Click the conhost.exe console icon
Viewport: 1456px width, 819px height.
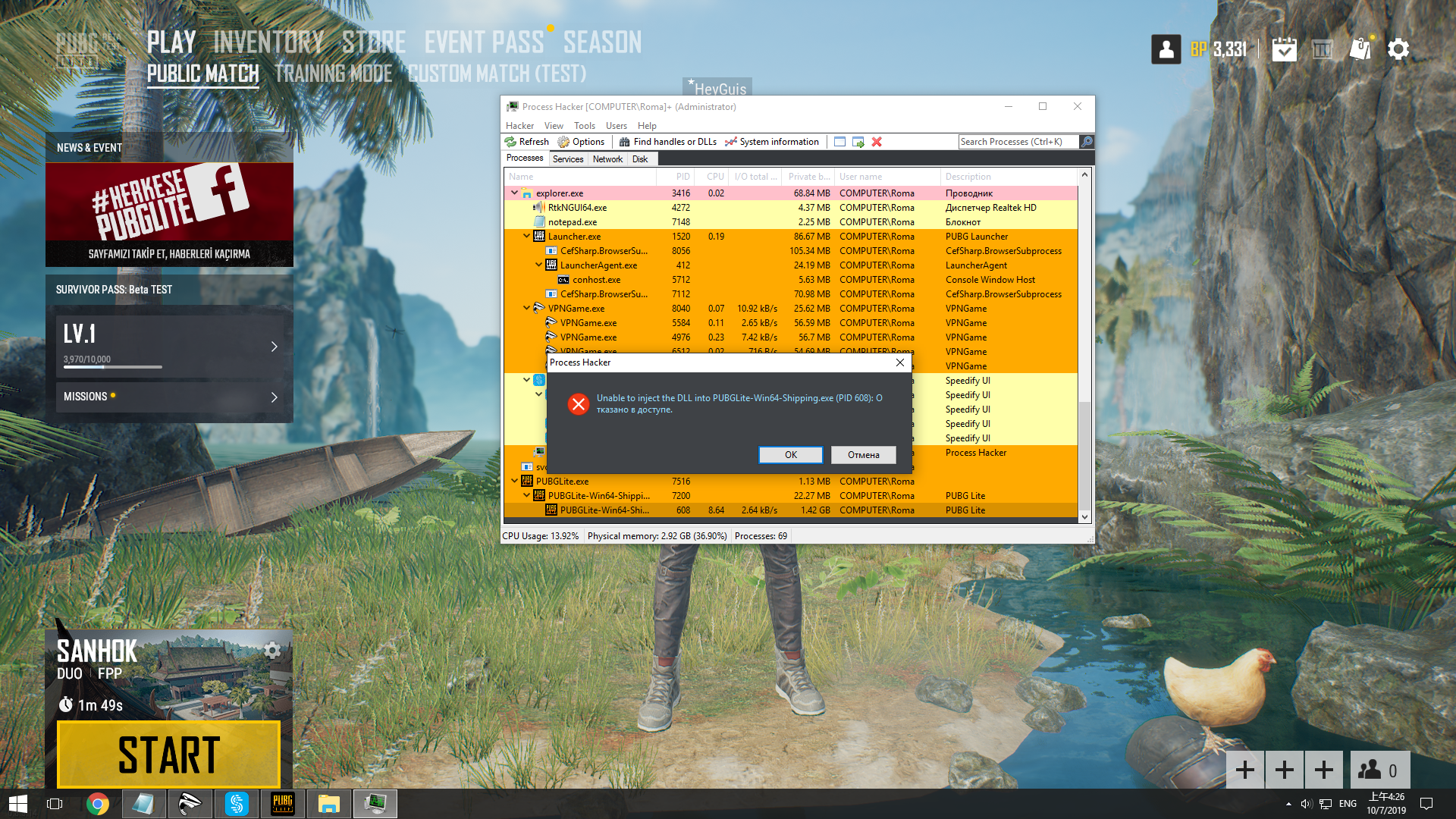click(563, 280)
